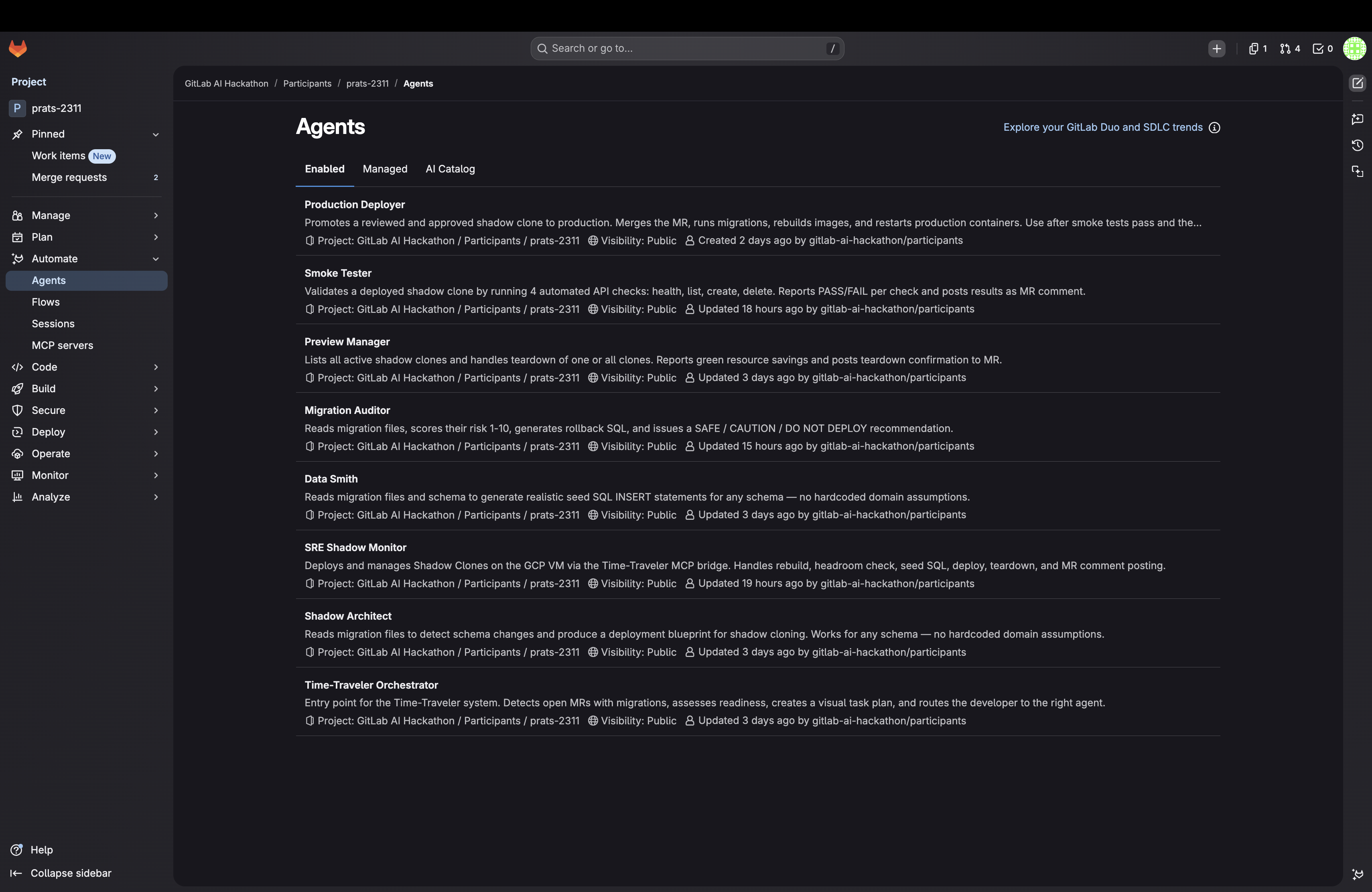Switch to the Managed tab
Screen dimensions: 1372x892
pos(384,169)
